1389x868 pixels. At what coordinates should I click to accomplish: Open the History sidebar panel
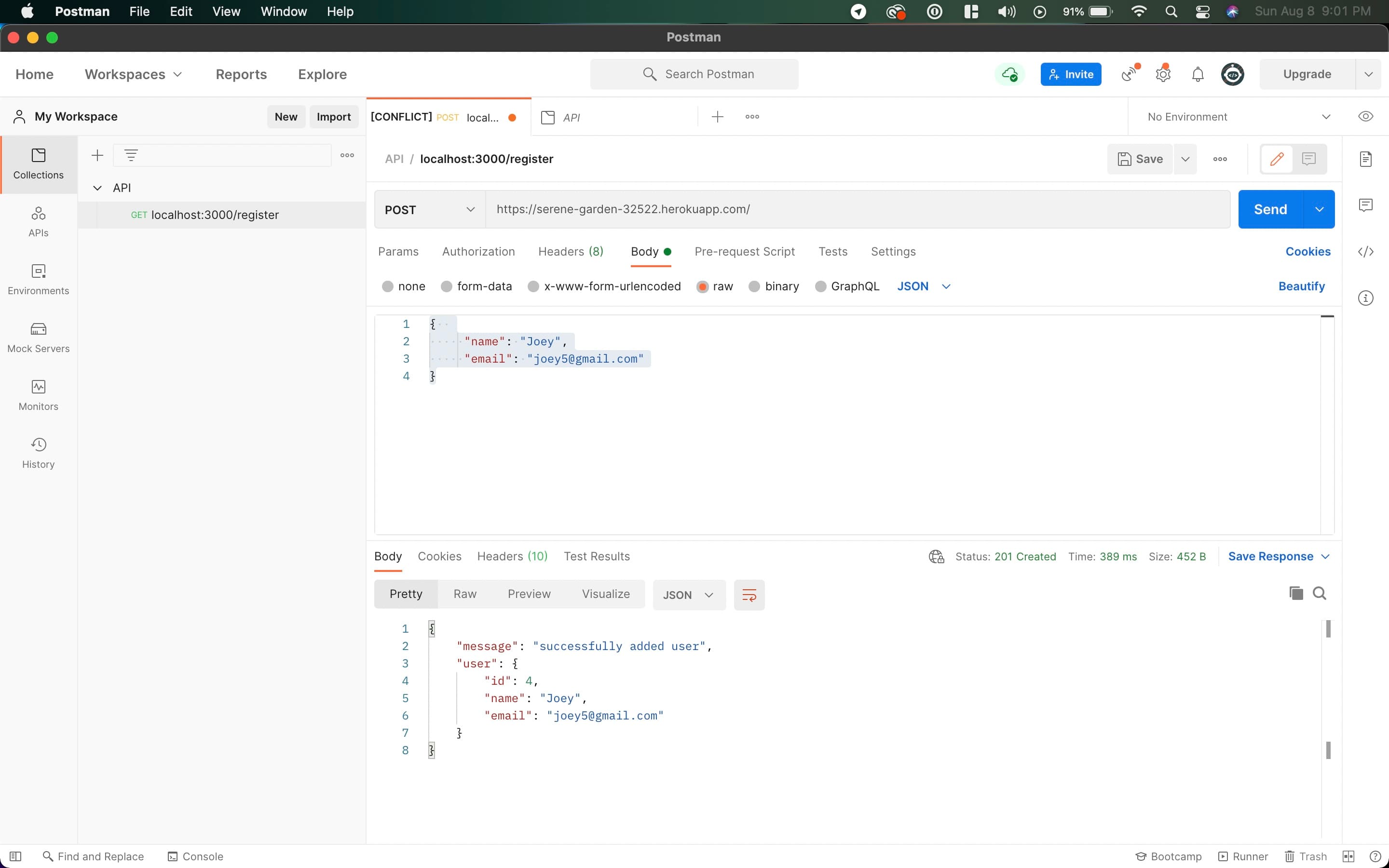(x=39, y=453)
